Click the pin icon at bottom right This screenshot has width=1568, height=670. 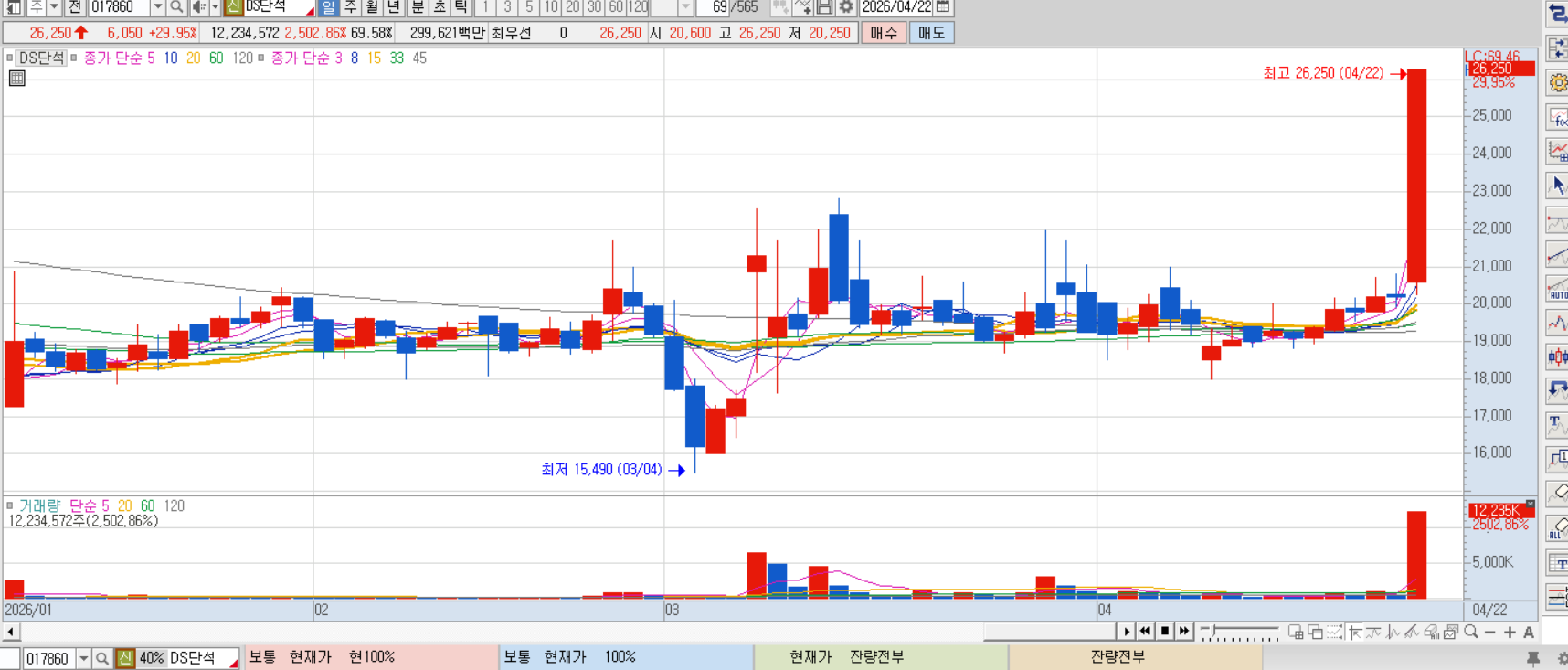pyautogui.click(x=1533, y=658)
